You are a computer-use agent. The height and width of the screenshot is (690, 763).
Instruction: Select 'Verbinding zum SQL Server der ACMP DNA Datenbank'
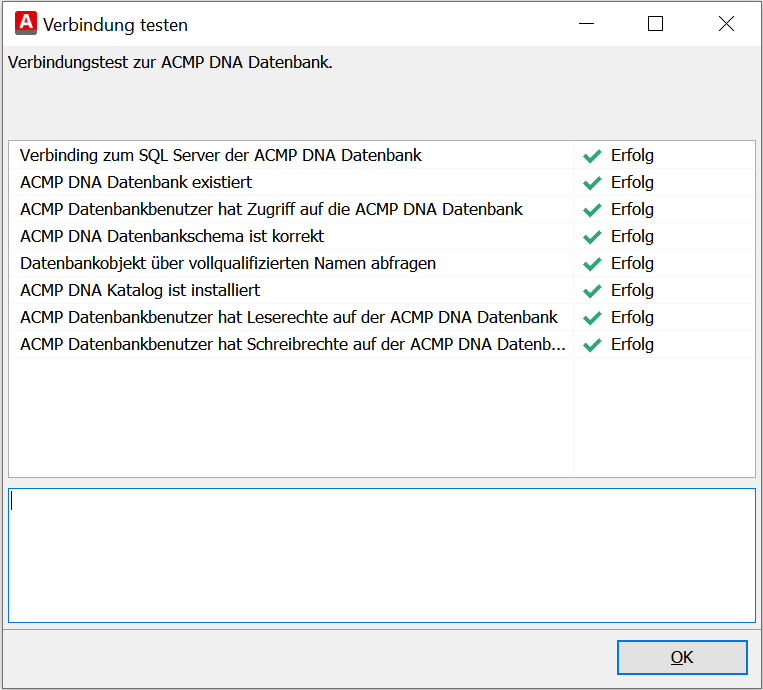(220, 155)
